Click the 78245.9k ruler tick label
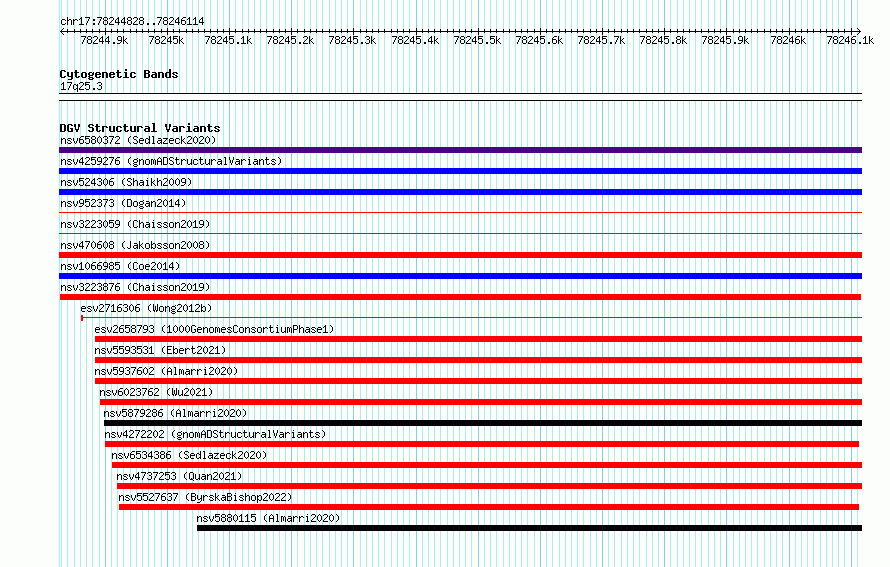 (725, 40)
